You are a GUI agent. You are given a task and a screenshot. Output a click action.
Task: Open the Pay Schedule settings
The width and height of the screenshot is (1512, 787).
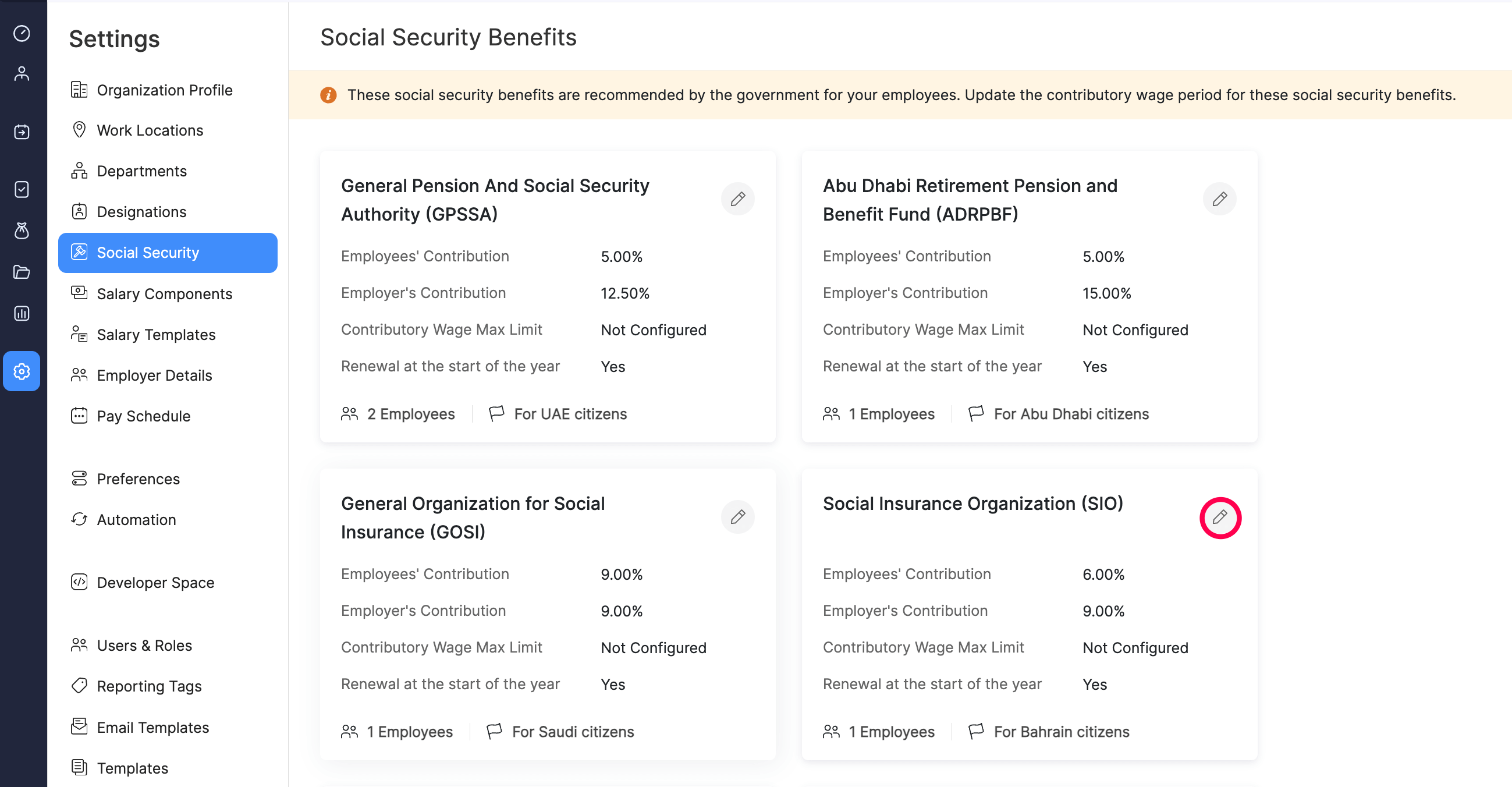[143, 416]
